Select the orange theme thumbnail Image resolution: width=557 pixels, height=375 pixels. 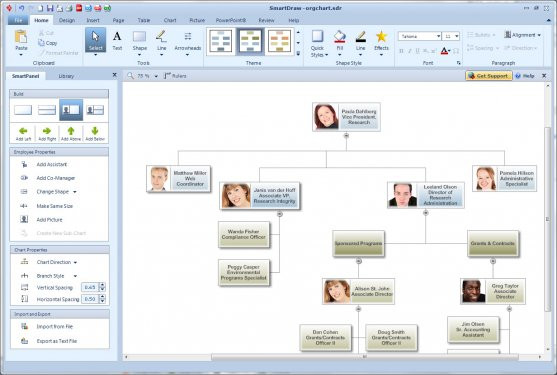tap(280, 41)
